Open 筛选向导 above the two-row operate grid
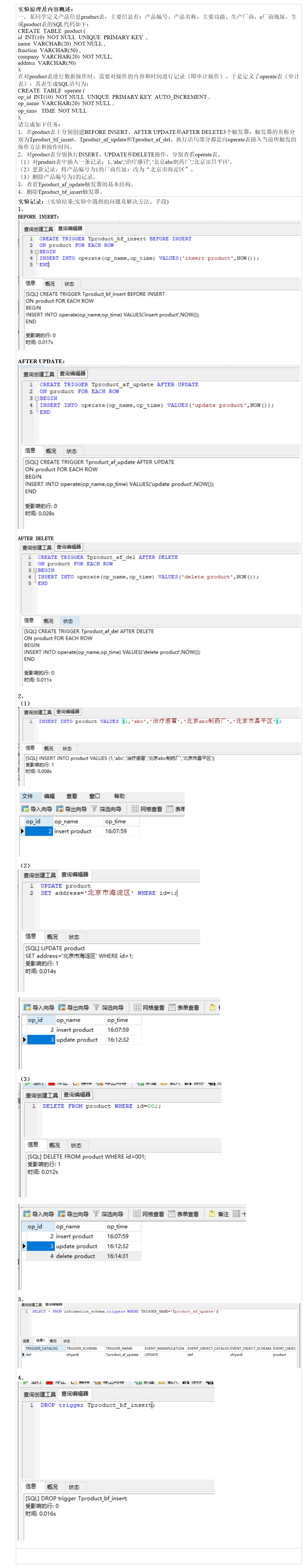Screen dimensions: 304x1568 pos(108,1007)
